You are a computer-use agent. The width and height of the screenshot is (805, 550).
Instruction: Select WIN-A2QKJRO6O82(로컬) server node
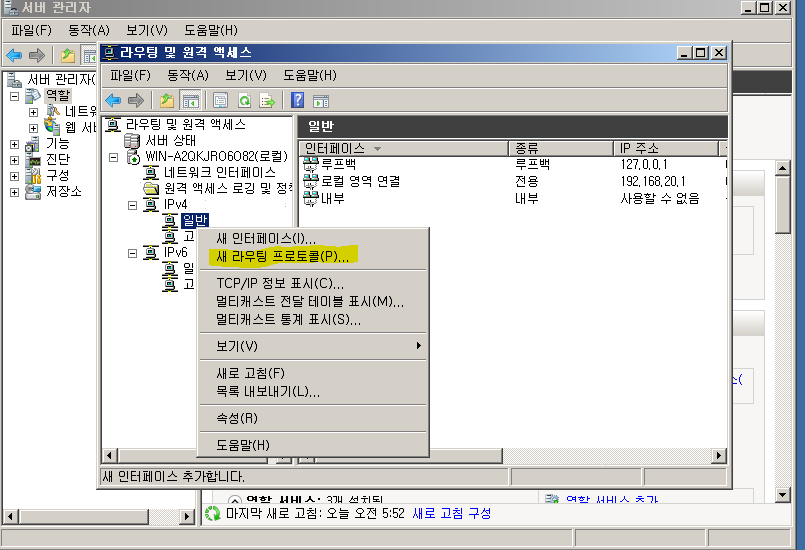click(216, 156)
